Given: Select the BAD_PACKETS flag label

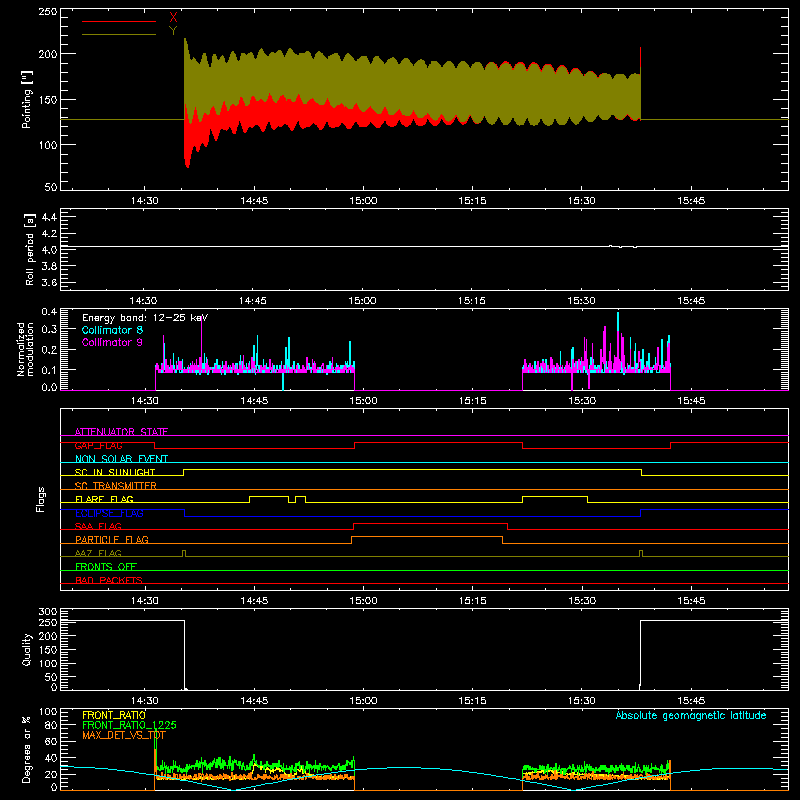Looking at the screenshot, I should click(x=109, y=580).
